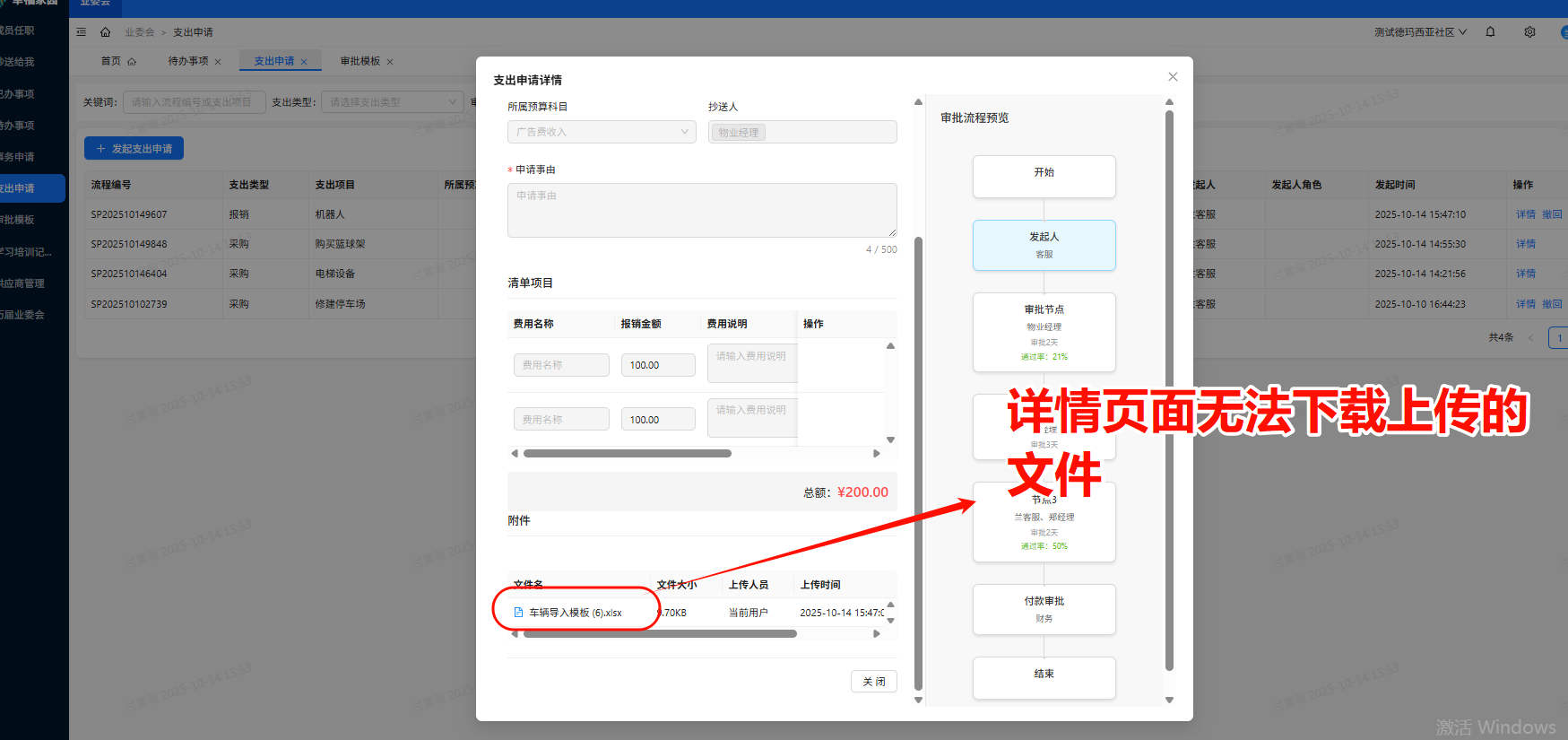Click the 发起支出申请 button
The image size is (1568, 740).
[134, 149]
